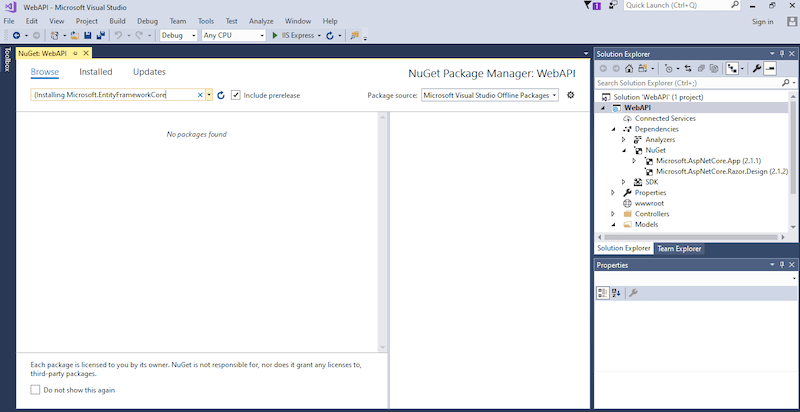Image resolution: width=800 pixels, height=412 pixels.
Task: Select the Connected Services tree item
Action: click(665, 118)
